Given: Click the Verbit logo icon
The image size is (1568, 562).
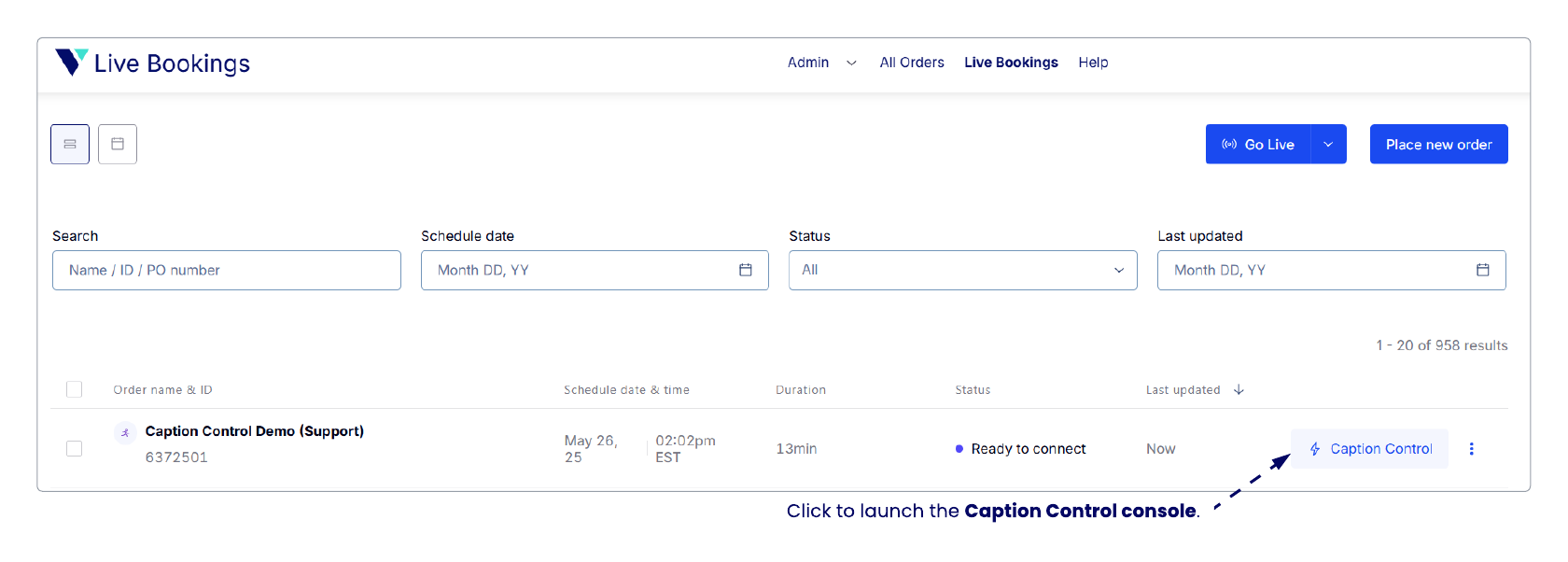Looking at the screenshot, I should 71,63.
